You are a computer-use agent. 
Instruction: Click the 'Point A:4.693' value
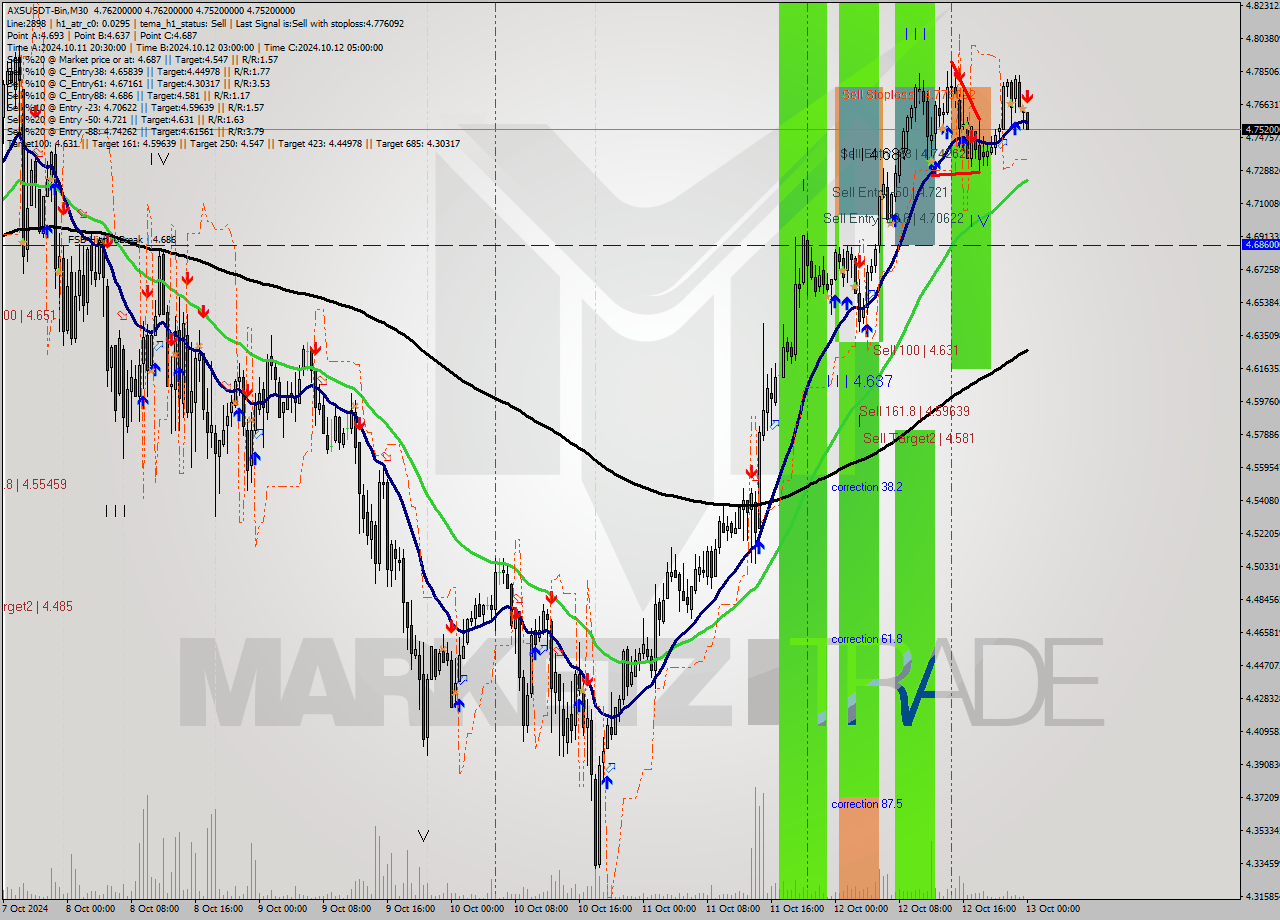pos(36,35)
